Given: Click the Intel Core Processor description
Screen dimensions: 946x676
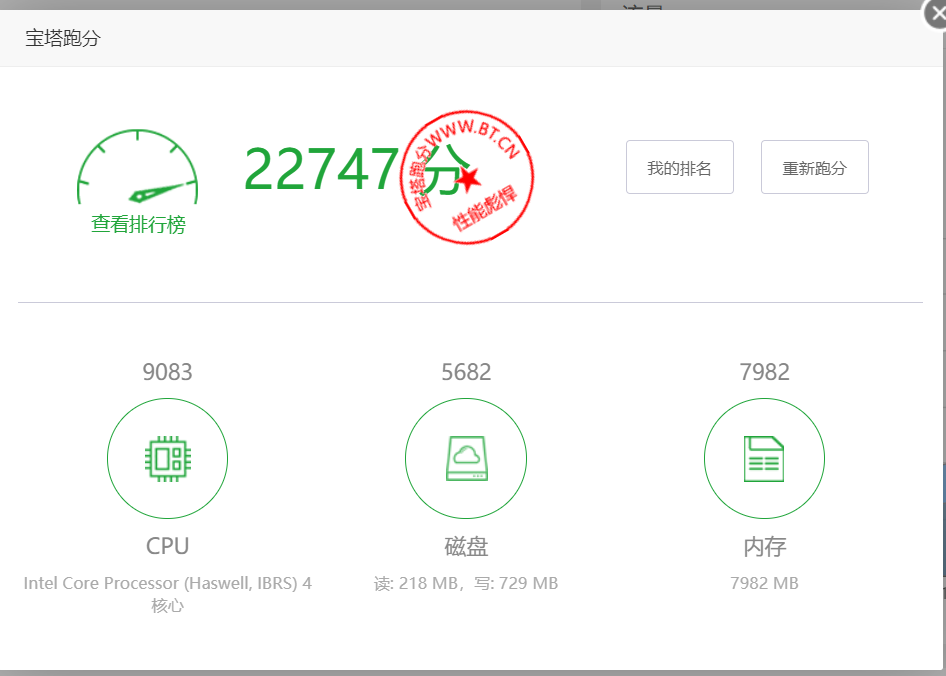Looking at the screenshot, I should (x=168, y=594).
